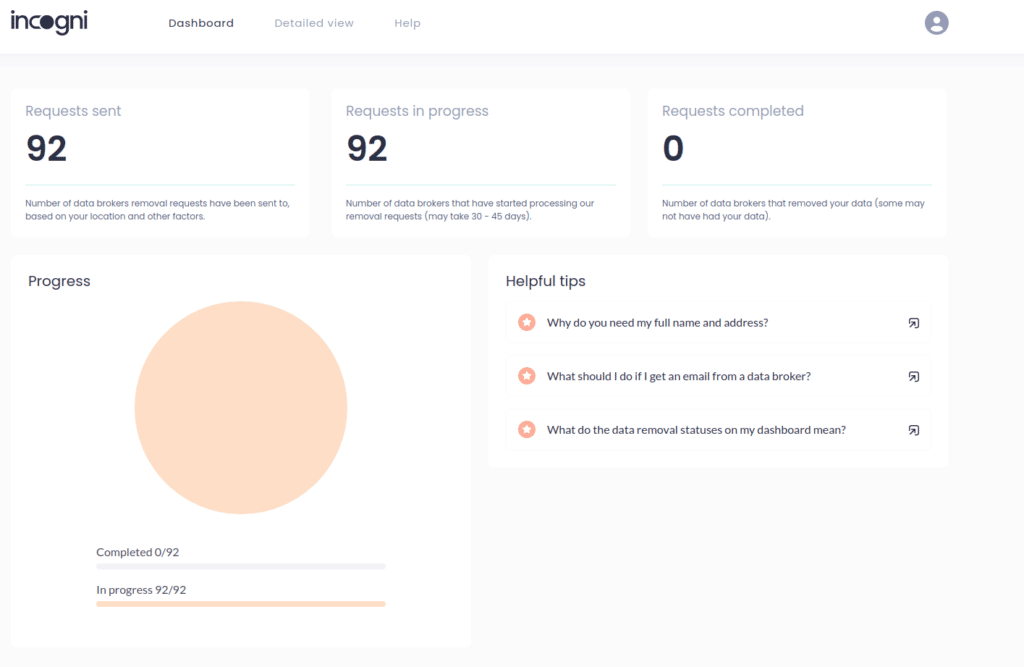Open external link arrow for data broker email tip
Image resolution: width=1024 pixels, height=667 pixels.
(x=913, y=377)
